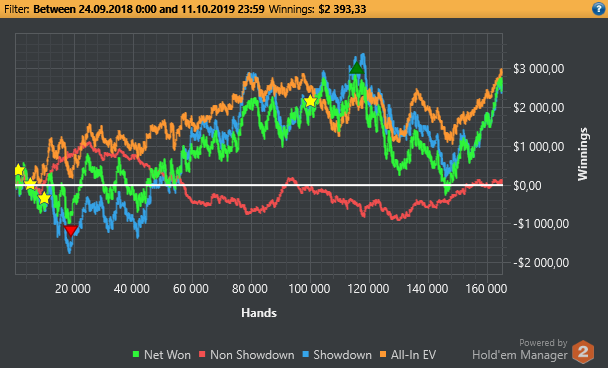Toggle the Non Showdown legend entry
Image resolution: width=608 pixels, height=368 pixels.
[x=247, y=354]
